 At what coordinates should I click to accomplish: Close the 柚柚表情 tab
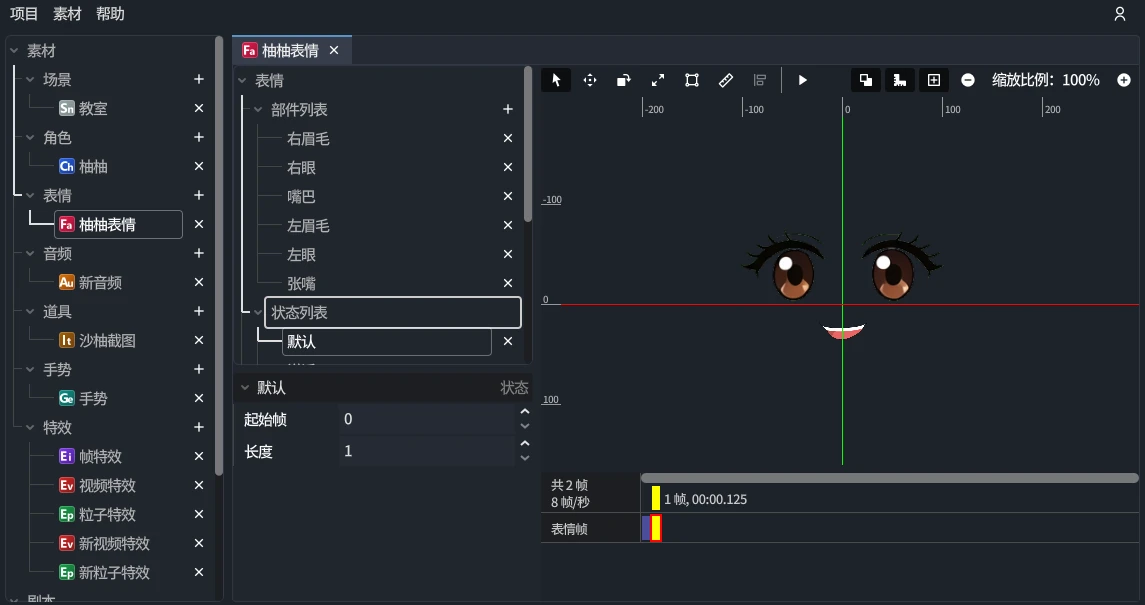tap(334, 50)
